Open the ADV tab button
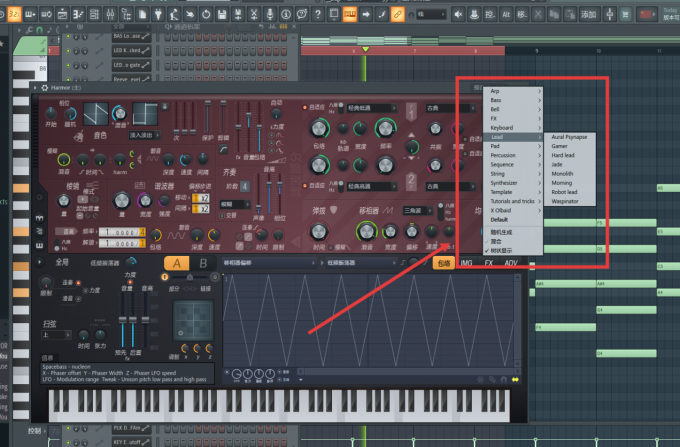The height and width of the screenshot is (447, 680). (511, 263)
